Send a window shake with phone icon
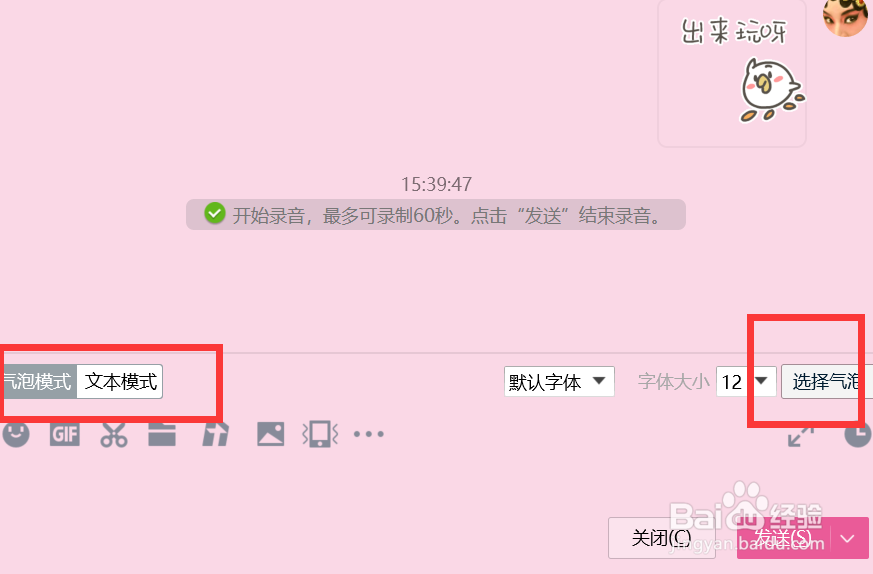This screenshot has width=873, height=574. (x=320, y=434)
